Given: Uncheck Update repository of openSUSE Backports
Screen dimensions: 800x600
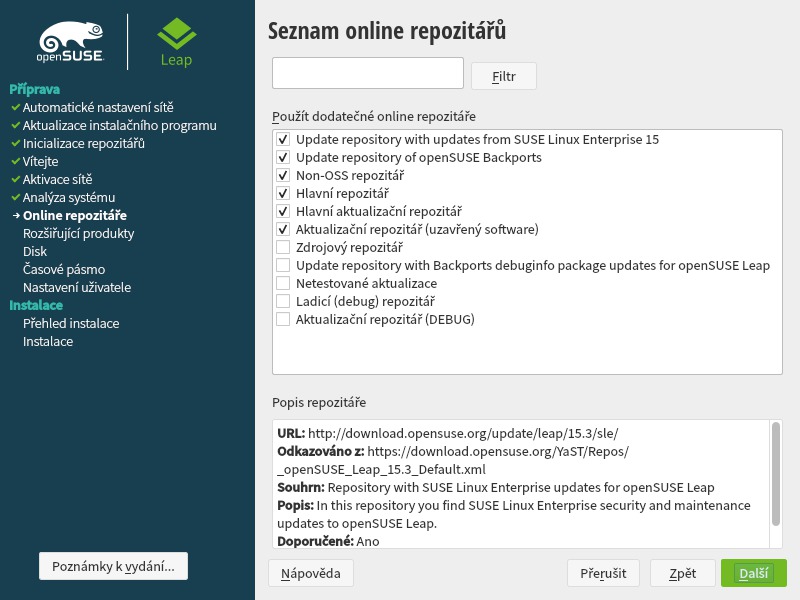Looking at the screenshot, I should click(x=283, y=157).
